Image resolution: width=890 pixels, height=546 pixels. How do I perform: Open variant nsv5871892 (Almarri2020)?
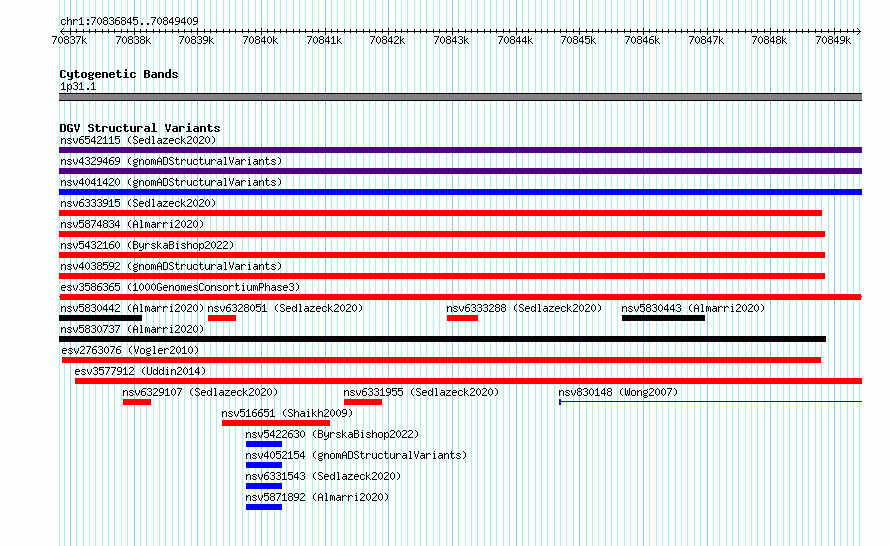pos(317,497)
